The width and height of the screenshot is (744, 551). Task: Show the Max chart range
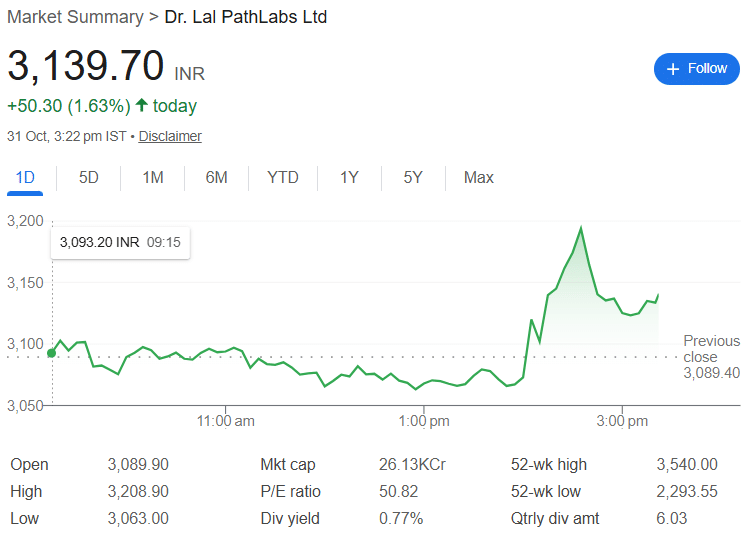[478, 178]
